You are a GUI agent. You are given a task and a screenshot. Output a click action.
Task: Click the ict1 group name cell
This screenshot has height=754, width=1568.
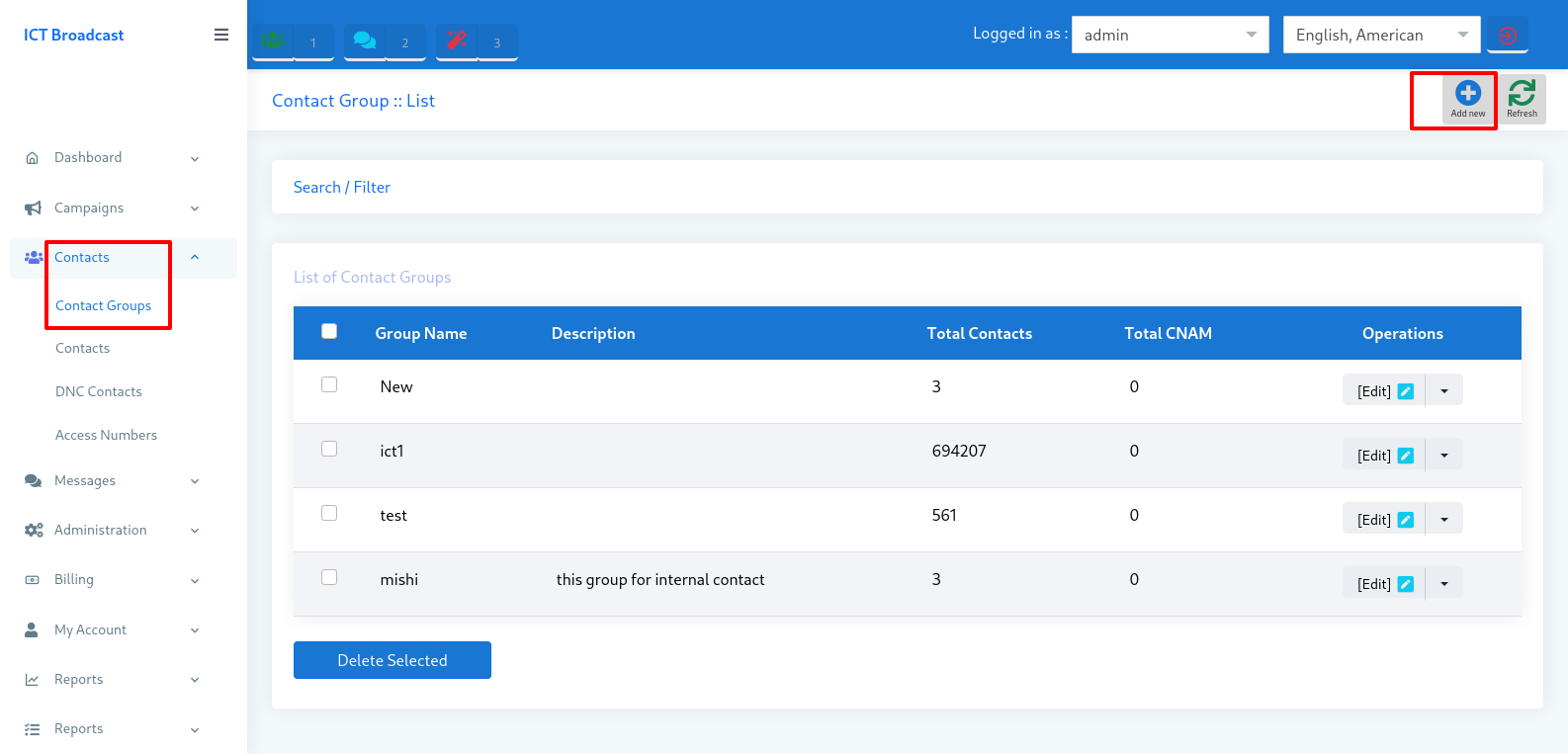coord(392,451)
